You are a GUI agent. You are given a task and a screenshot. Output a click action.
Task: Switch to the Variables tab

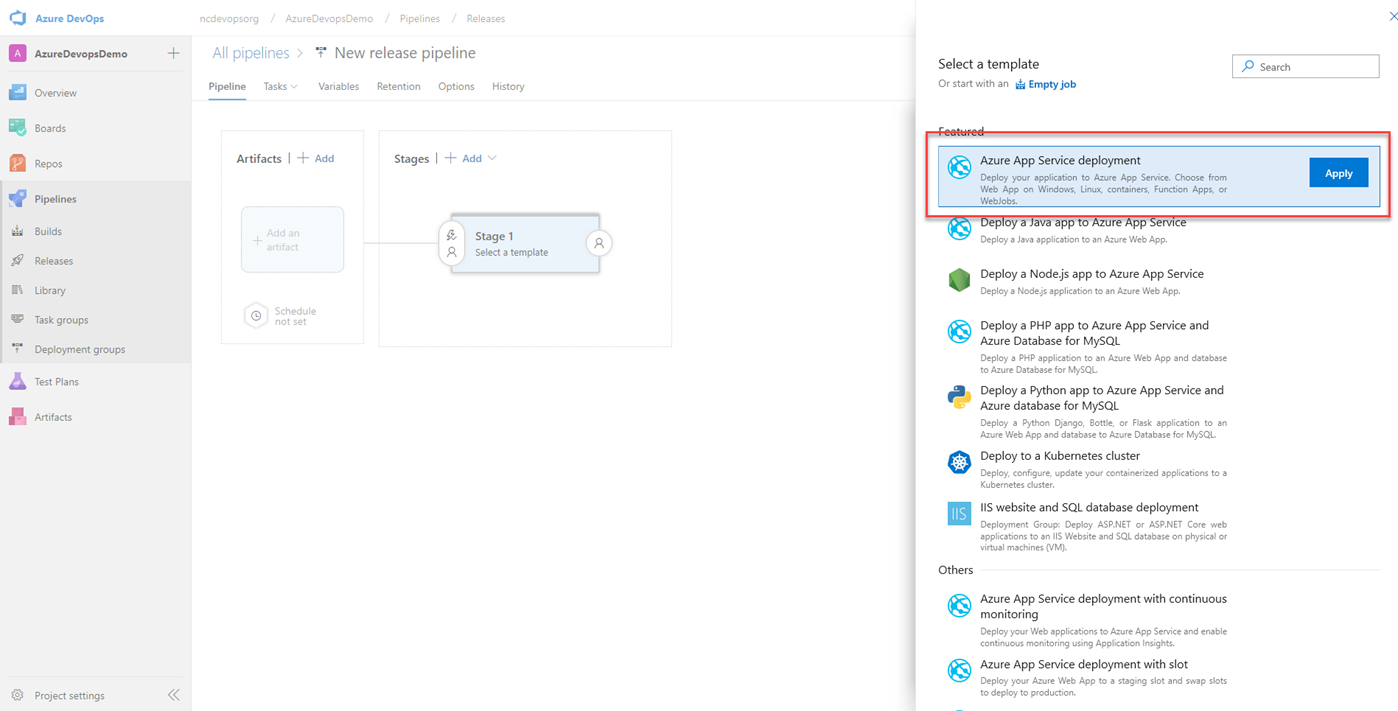tap(338, 86)
